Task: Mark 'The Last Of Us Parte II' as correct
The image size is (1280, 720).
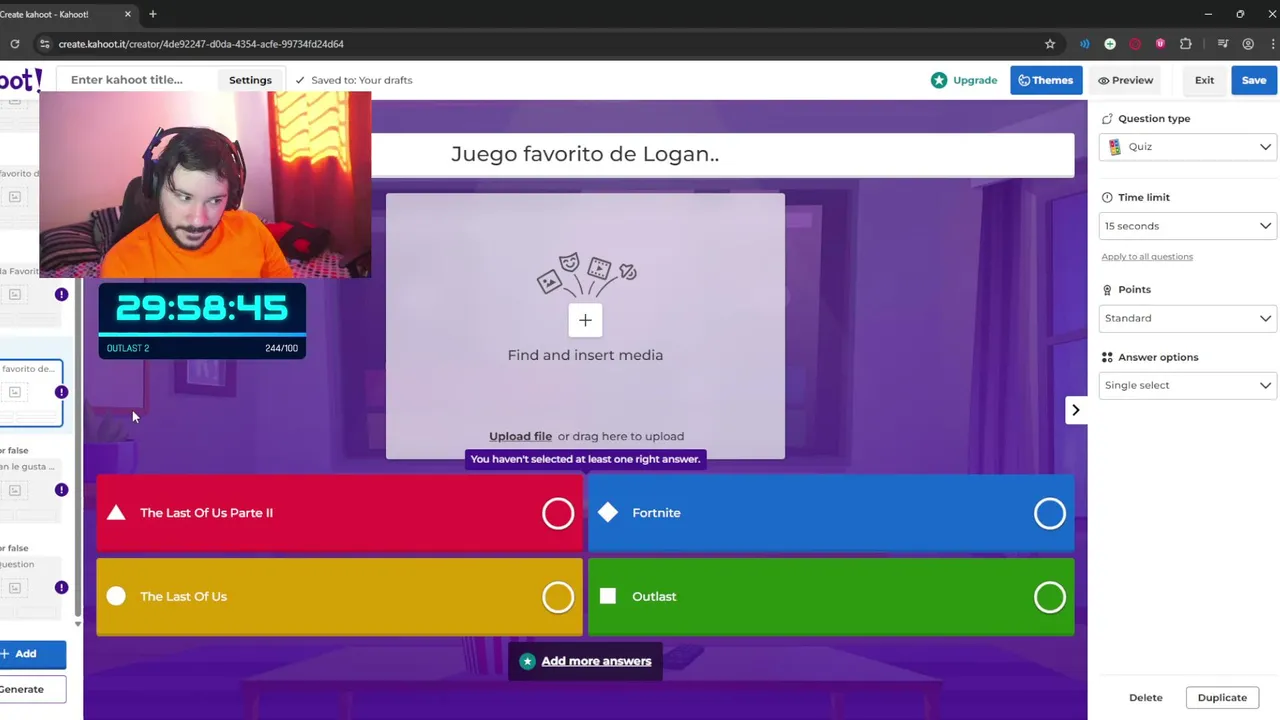Action: coord(558,513)
